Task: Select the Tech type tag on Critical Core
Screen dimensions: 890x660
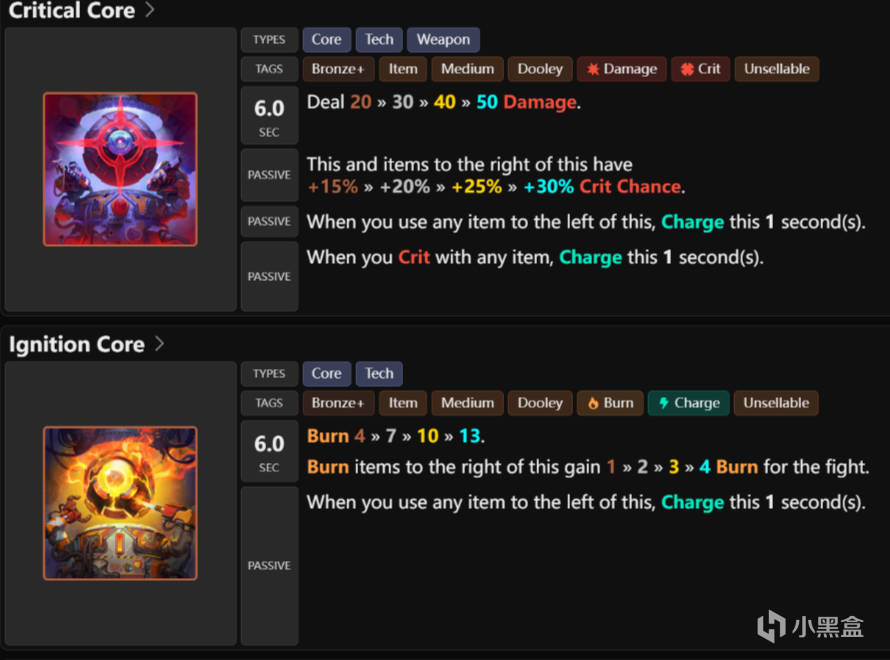Action: tap(379, 40)
